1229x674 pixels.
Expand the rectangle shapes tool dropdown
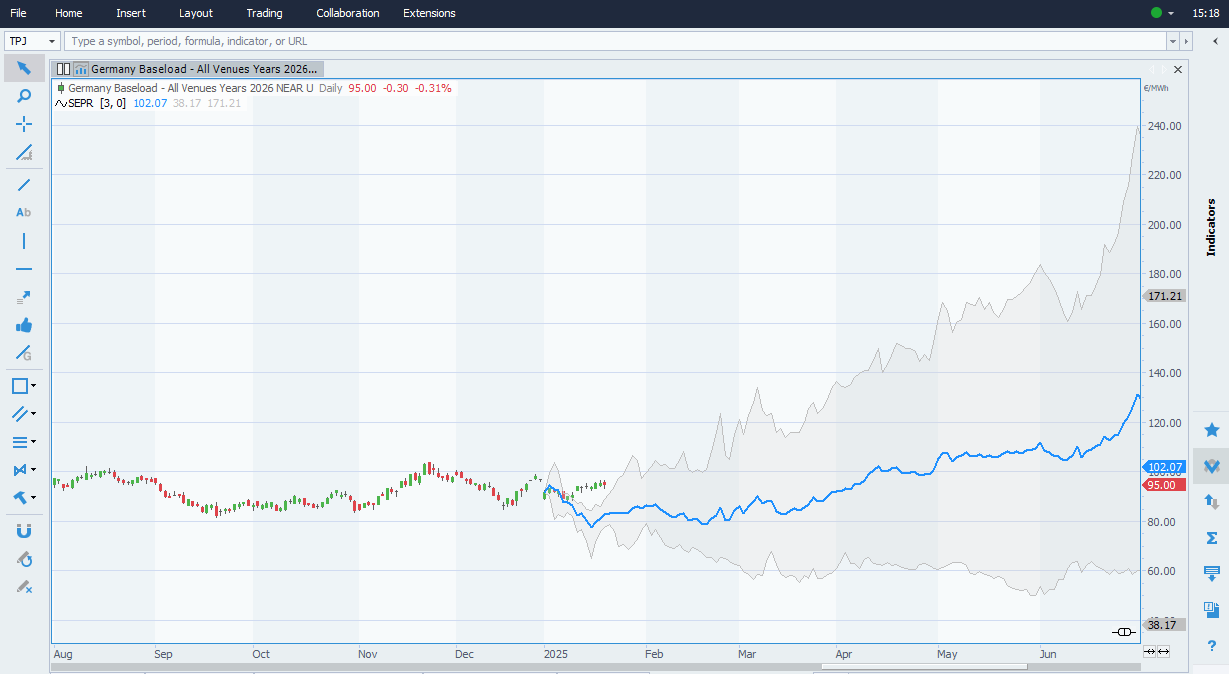(x=34, y=386)
